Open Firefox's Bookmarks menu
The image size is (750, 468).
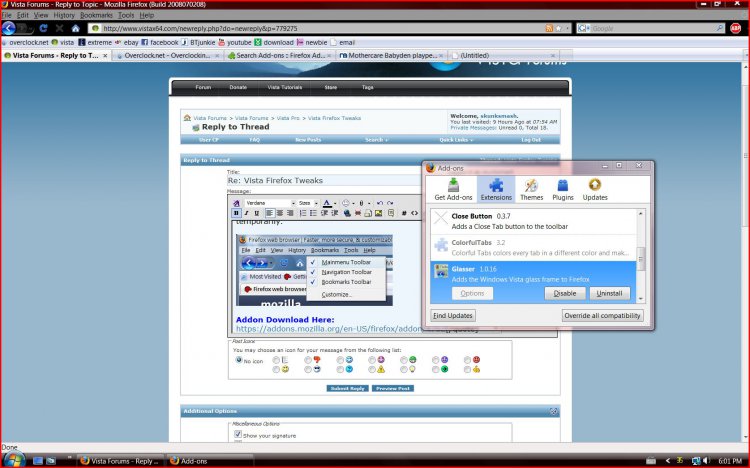point(96,15)
